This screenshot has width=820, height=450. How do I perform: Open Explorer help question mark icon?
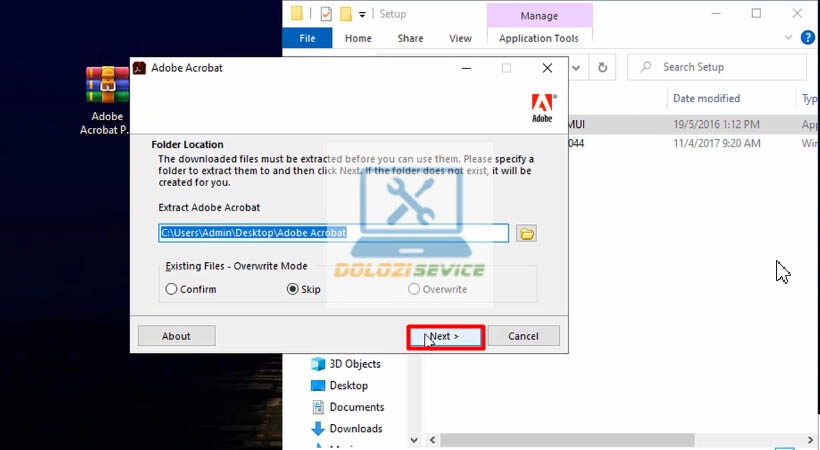(x=807, y=38)
